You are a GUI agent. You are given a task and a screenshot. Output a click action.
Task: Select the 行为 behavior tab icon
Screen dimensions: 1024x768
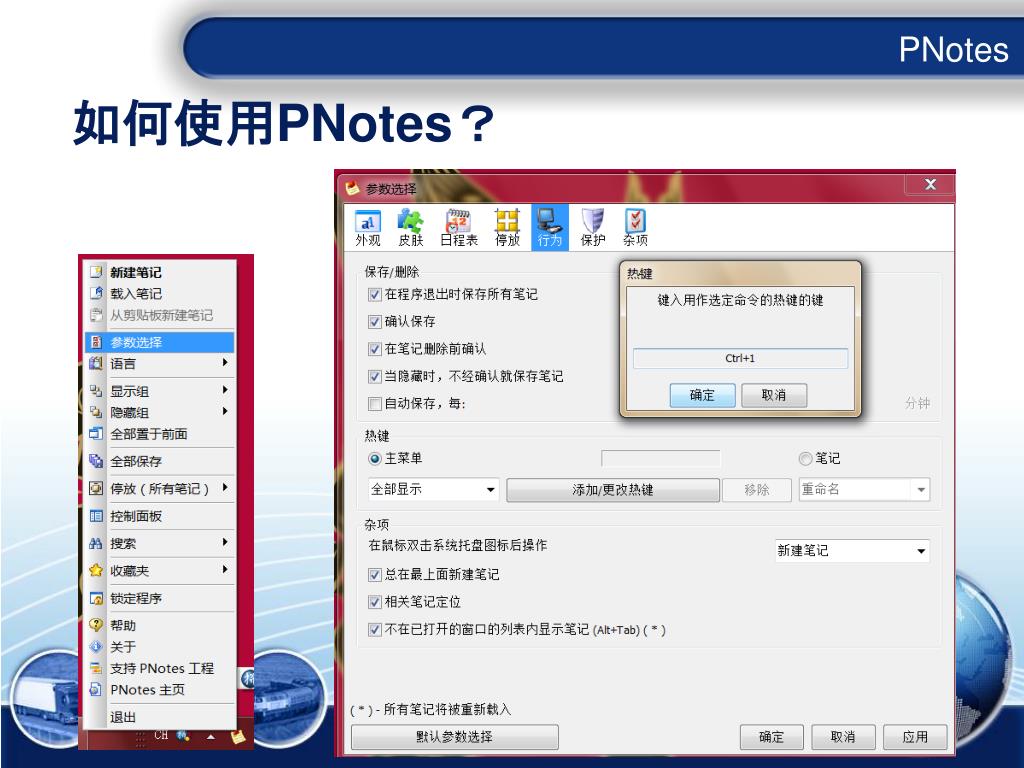[550, 228]
